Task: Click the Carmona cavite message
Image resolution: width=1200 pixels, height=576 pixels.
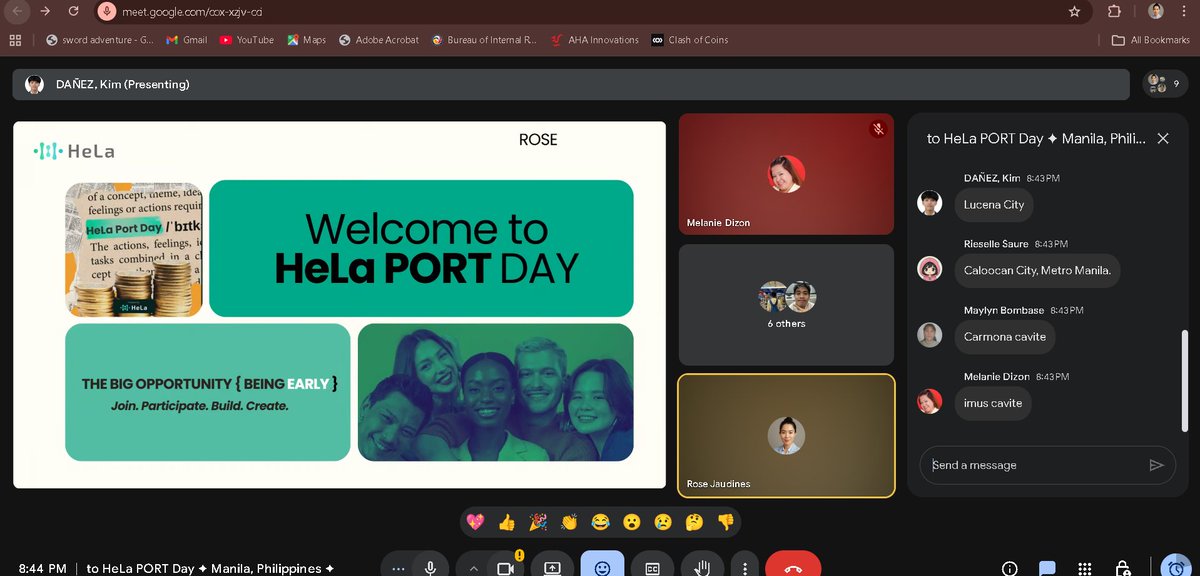Action: tap(1005, 337)
